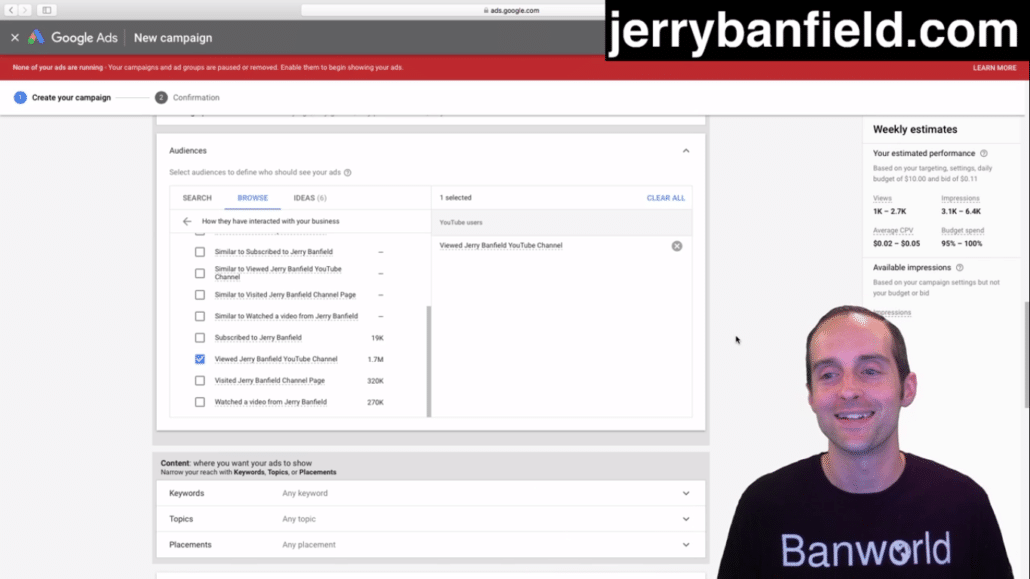Go back with the Safari back arrow
Viewport: 1030px width, 579px height.
[11, 10]
